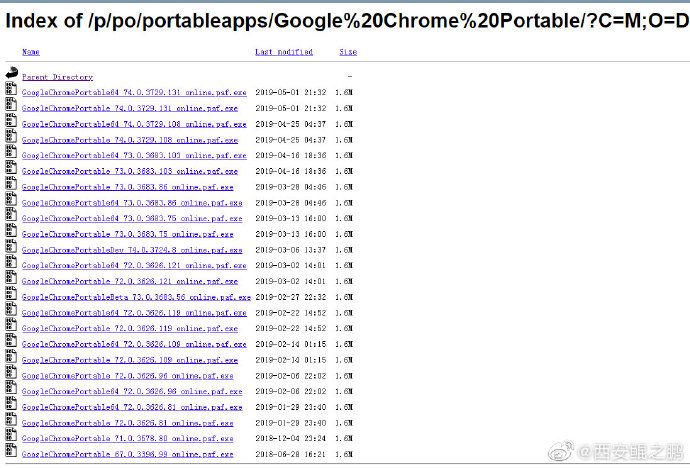This screenshot has height=468, width=690.
Task: Download GoogleChromePortable64_74.0.3729.131_online.paf.exe link
Action: coord(134,92)
